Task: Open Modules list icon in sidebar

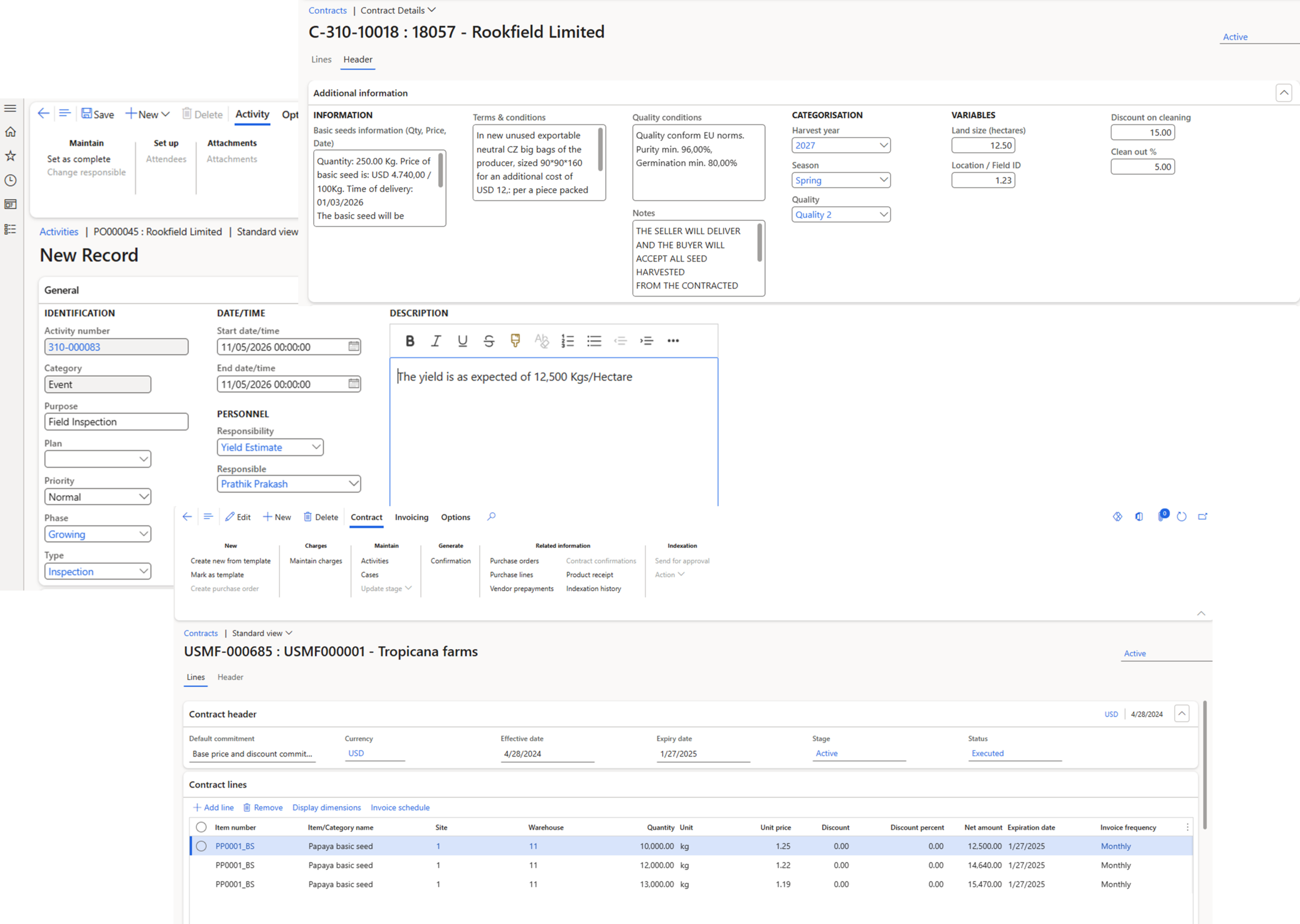Action: click(x=10, y=229)
